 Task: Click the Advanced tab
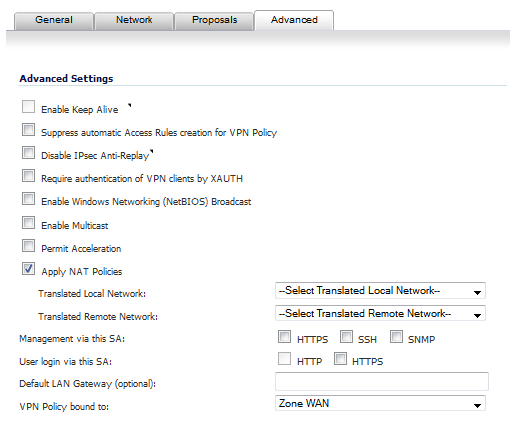pyautogui.click(x=294, y=20)
